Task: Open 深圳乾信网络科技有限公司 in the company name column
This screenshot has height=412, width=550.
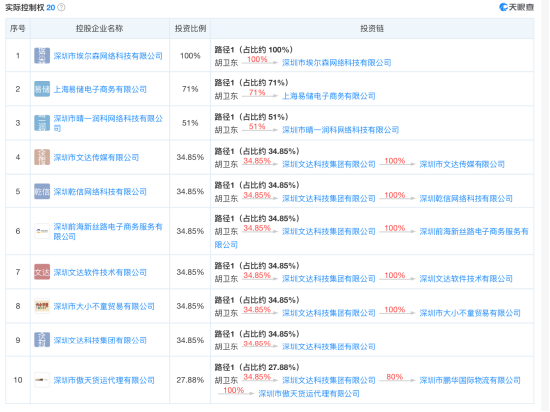Action: click(x=100, y=192)
